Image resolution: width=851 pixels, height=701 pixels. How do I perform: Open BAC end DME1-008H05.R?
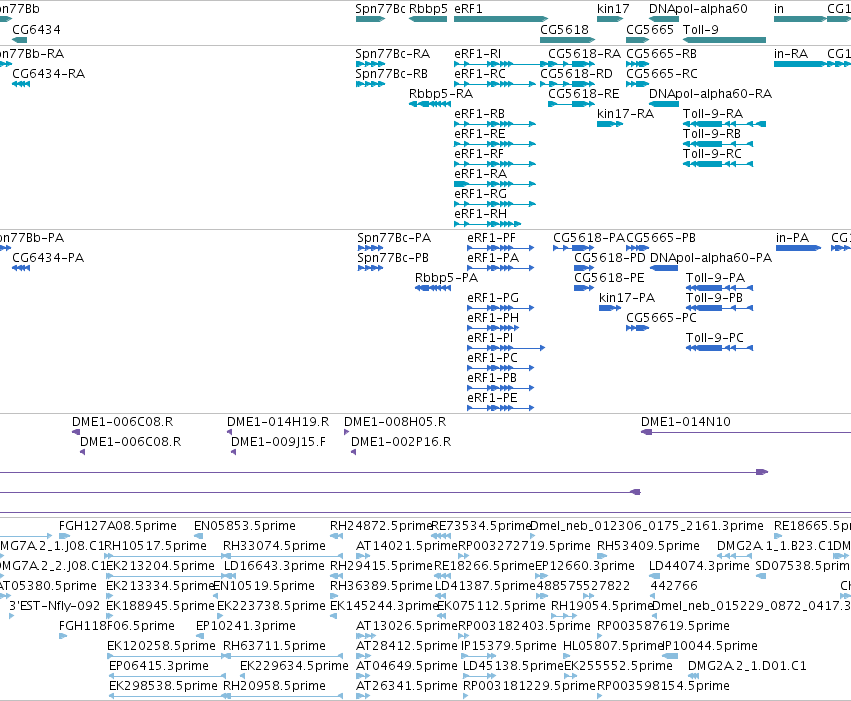tap(395, 422)
